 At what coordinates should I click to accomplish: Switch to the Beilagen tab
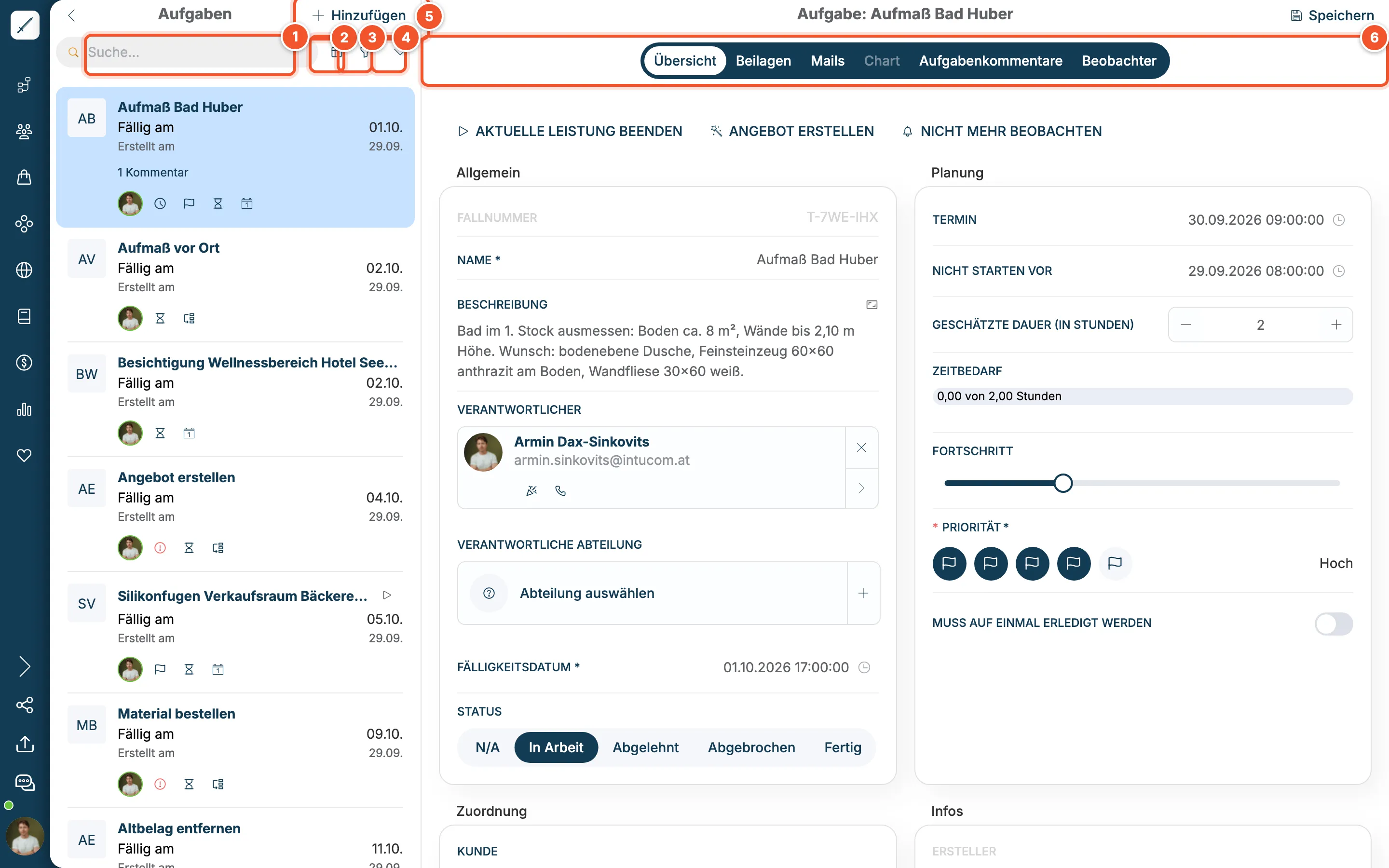coord(763,61)
